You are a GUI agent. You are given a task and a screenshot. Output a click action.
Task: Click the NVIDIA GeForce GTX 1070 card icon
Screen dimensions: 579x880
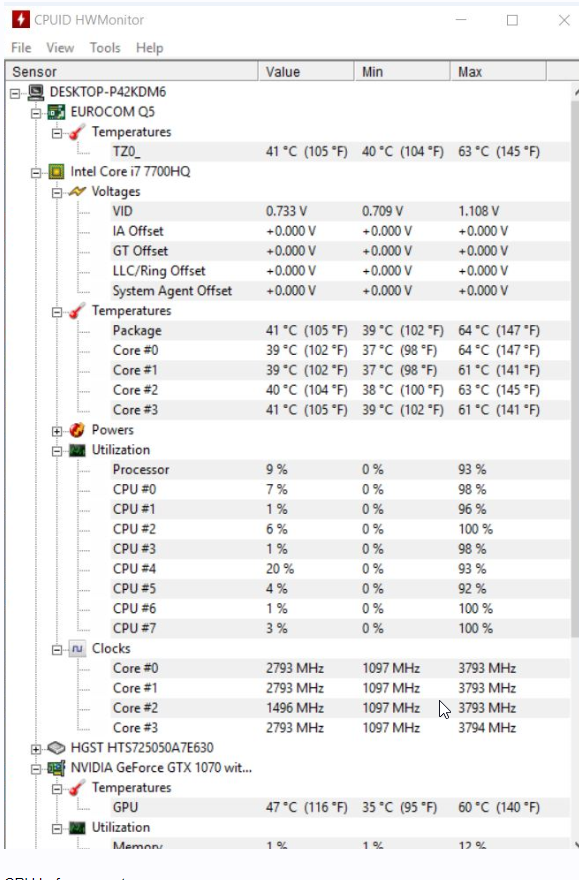pyautogui.click(x=56, y=768)
